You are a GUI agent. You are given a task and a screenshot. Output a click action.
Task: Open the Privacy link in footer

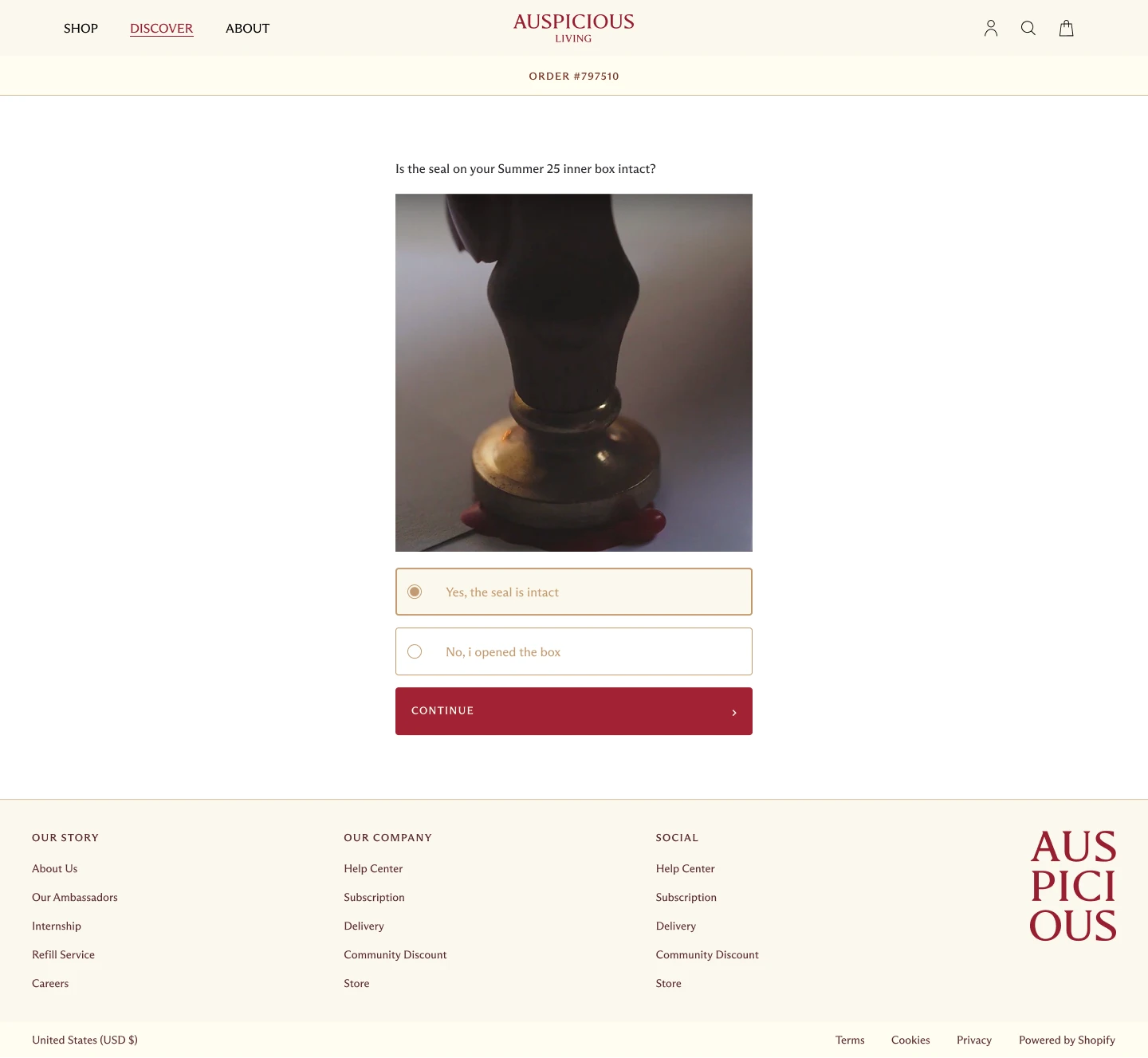974,1040
